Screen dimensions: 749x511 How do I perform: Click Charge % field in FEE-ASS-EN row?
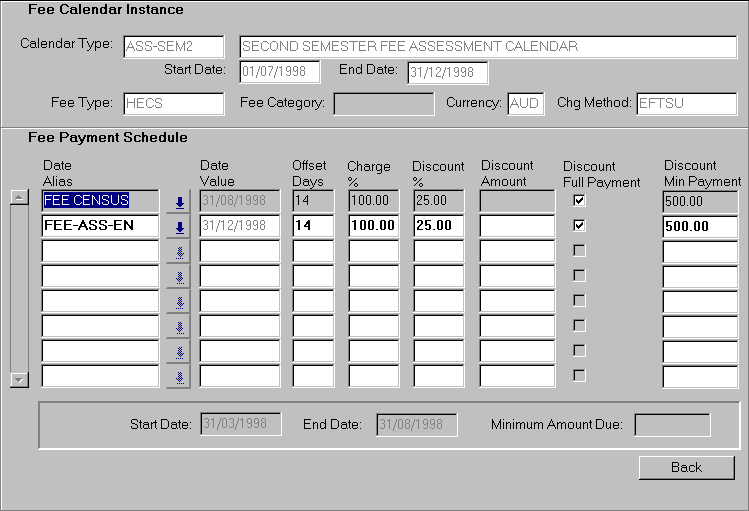[373, 227]
